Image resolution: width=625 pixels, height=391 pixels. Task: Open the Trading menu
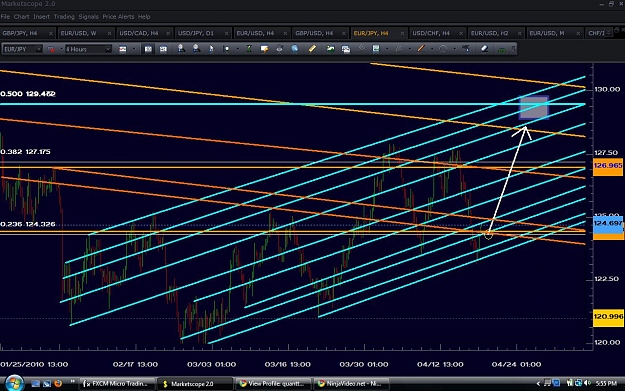click(64, 17)
